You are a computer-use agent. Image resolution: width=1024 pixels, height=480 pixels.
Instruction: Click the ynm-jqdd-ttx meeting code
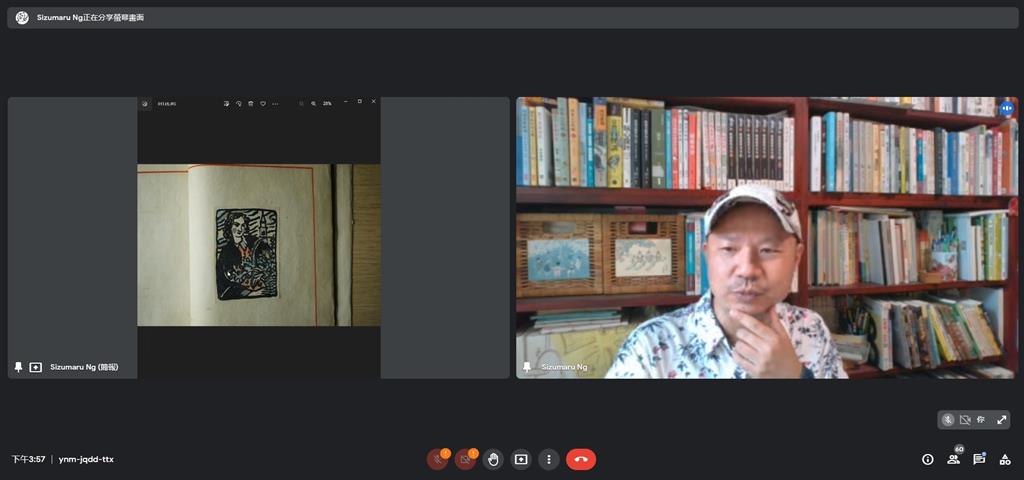point(86,460)
